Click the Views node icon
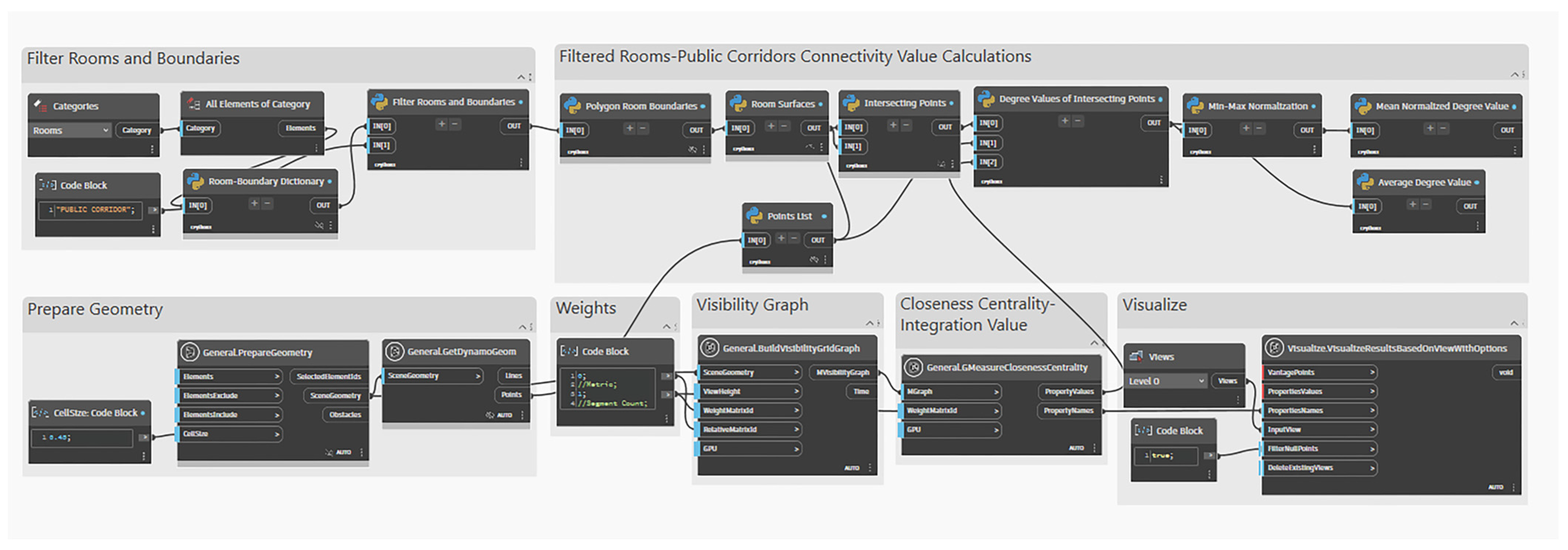The height and width of the screenshot is (550, 1568). (x=1135, y=357)
